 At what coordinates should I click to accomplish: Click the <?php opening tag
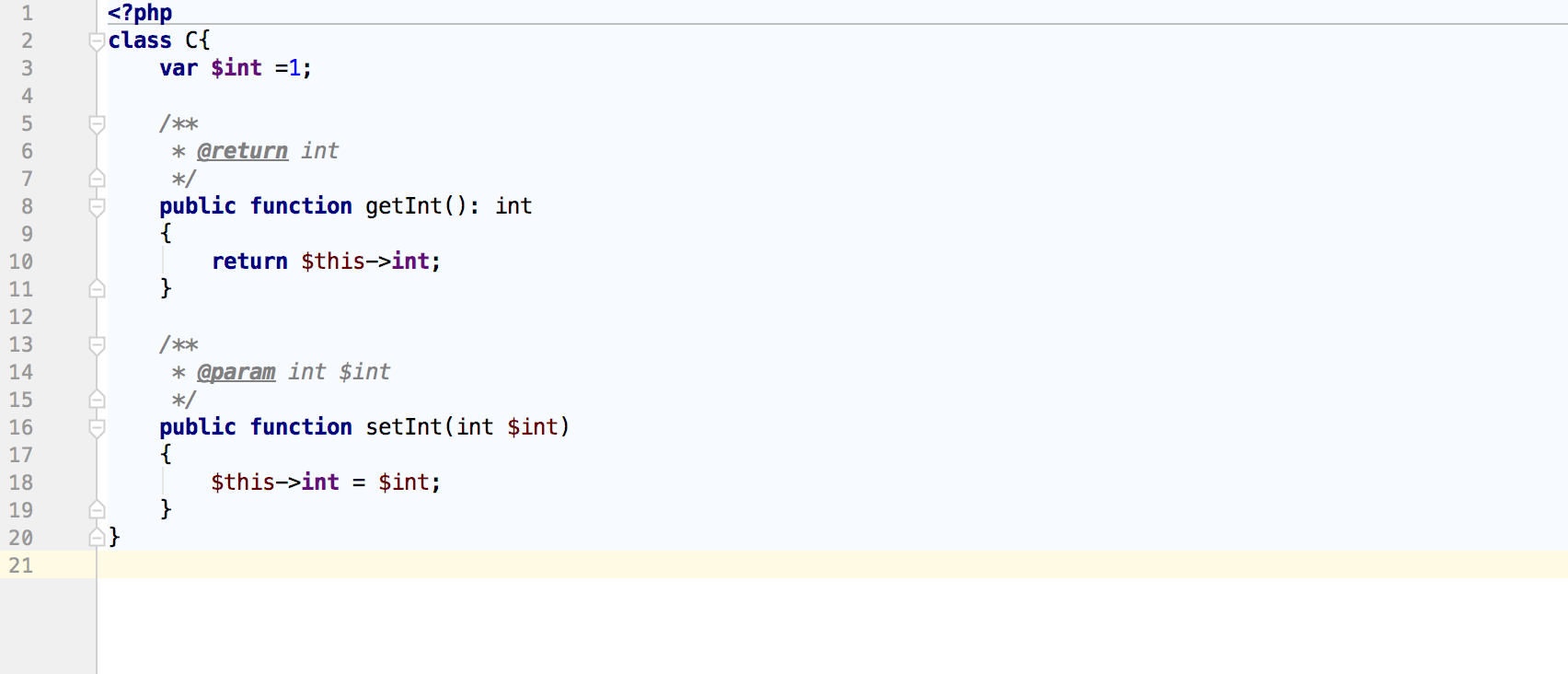coord(140,13)
